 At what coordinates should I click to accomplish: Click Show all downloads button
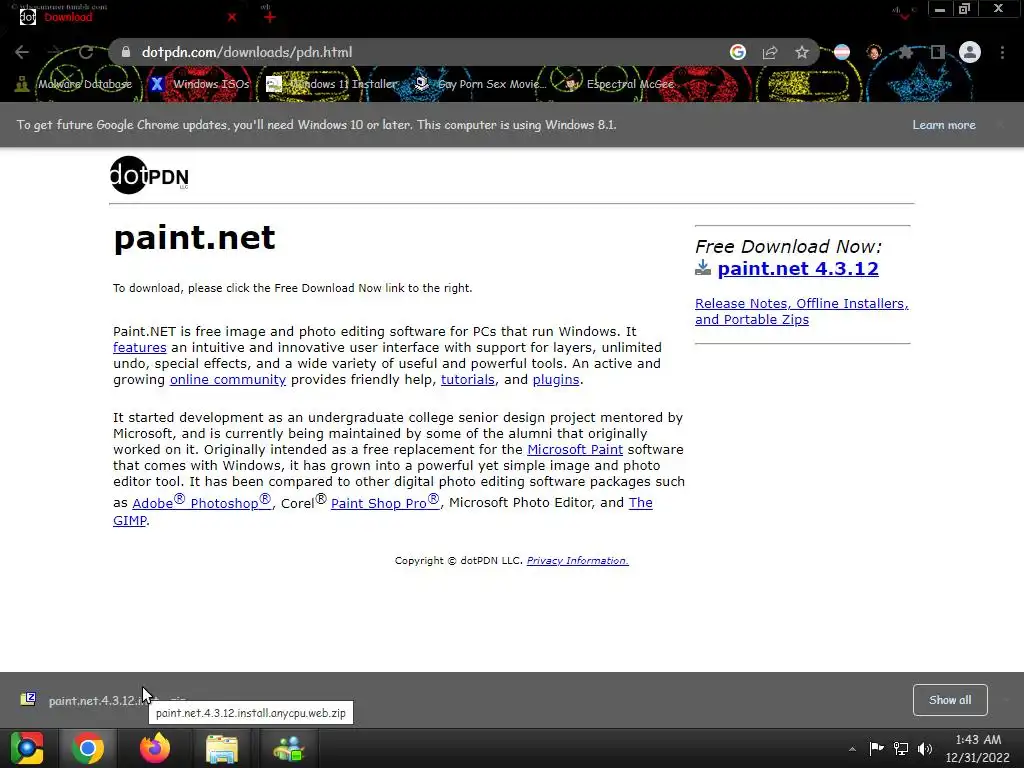(x=950, y=700)
